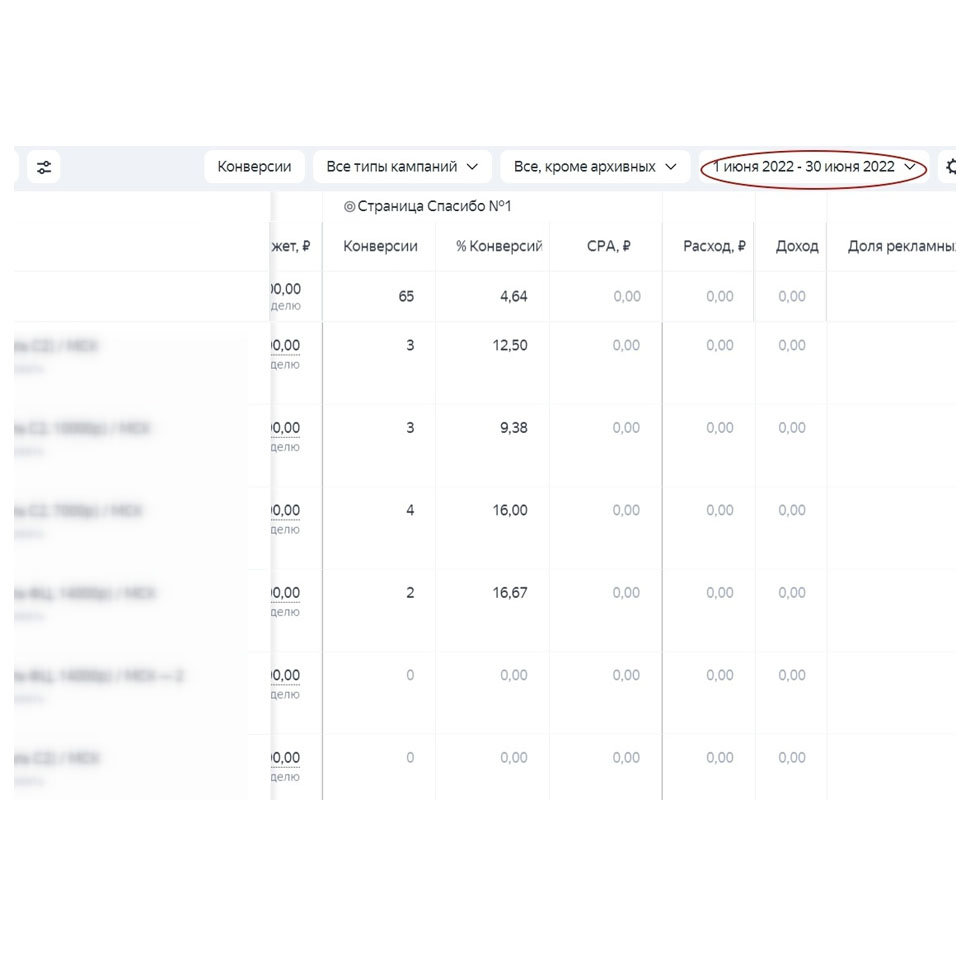The width and height of the screenshot is (972, 972).
Task: Click the chevron arrow beside Все типы кампаний
Action: 472,167
